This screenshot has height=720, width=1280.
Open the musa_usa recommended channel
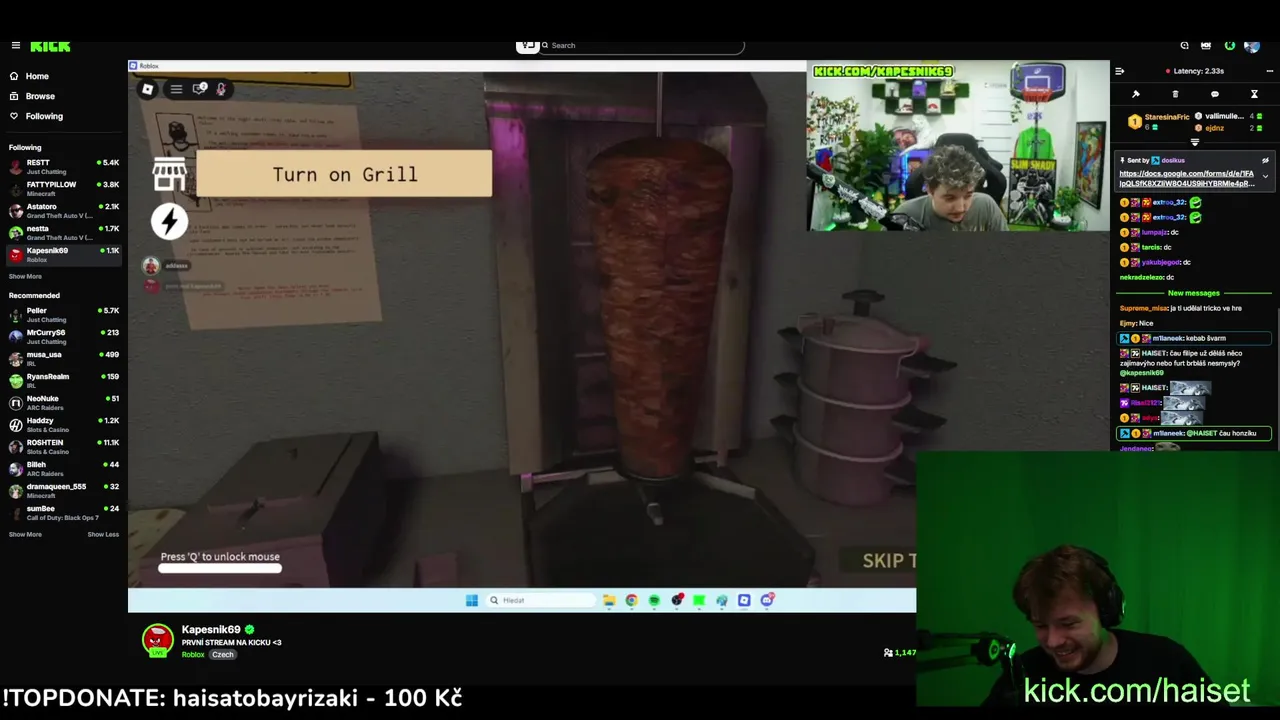coord(62,359)
